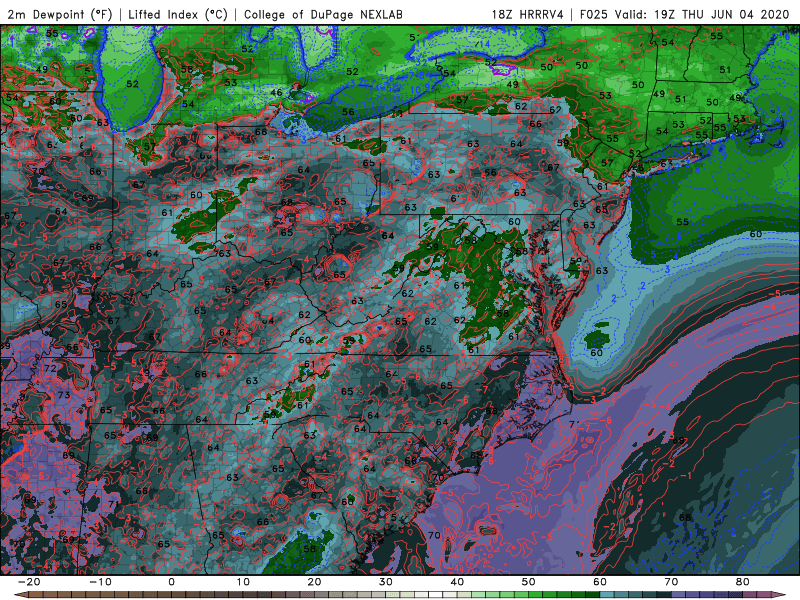Click the "Lifted Index (°C)" header label
This screenshot has width=800, height=600.
178,14
